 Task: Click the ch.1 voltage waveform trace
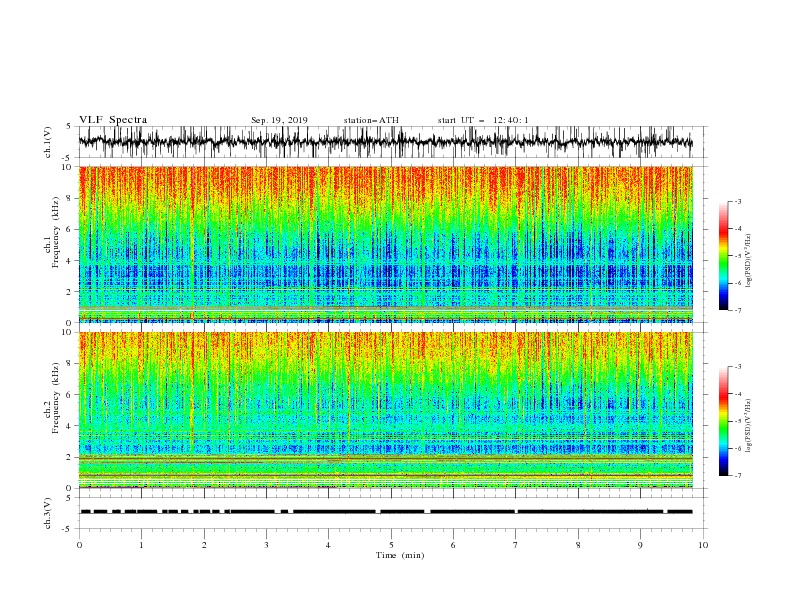coord(385,142)
